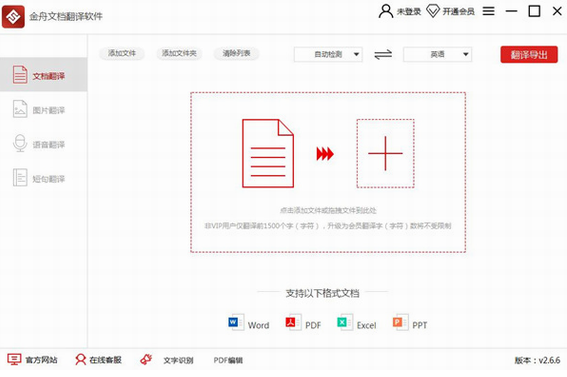Click the user account avatar icon

tap(386, 11)
